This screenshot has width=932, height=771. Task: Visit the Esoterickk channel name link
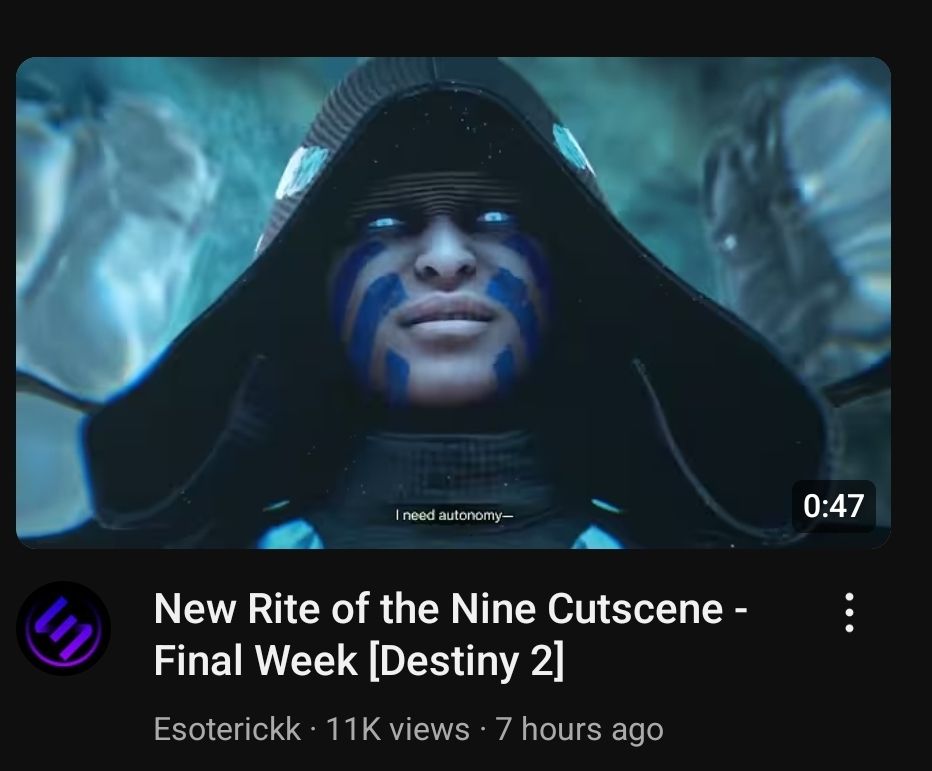pyautogui.click(x=227, y=729)
